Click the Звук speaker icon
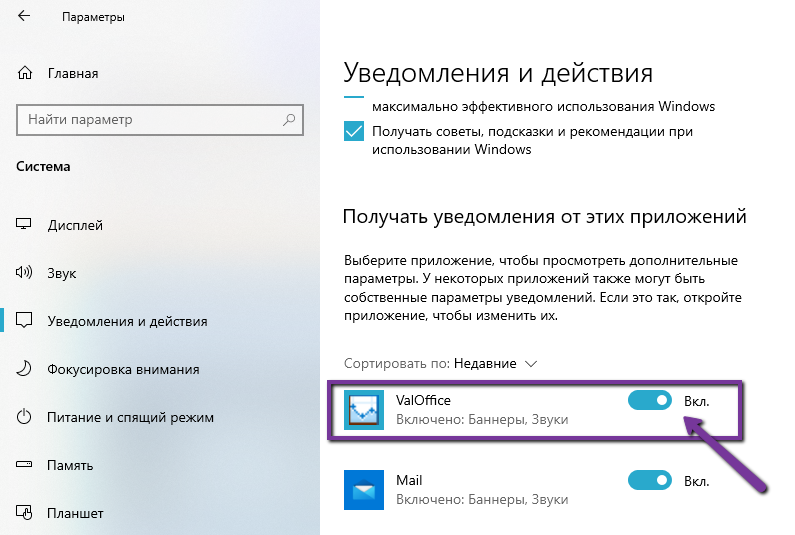 click(x=24, y=272)
